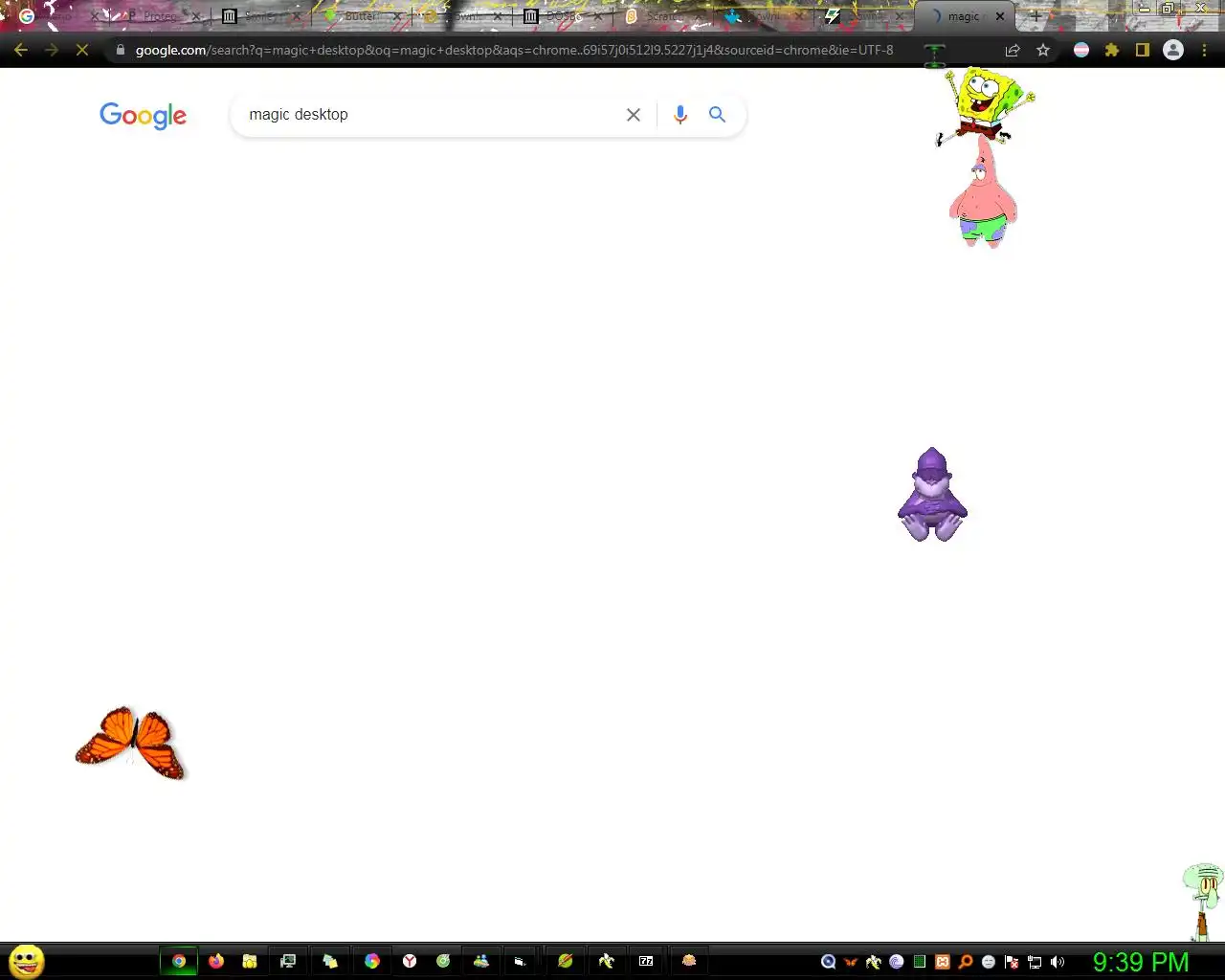Screen dimensions: 1225x980
Task: Click the 9:39 PM taskbar clock
Action: tap(1141, 962)
